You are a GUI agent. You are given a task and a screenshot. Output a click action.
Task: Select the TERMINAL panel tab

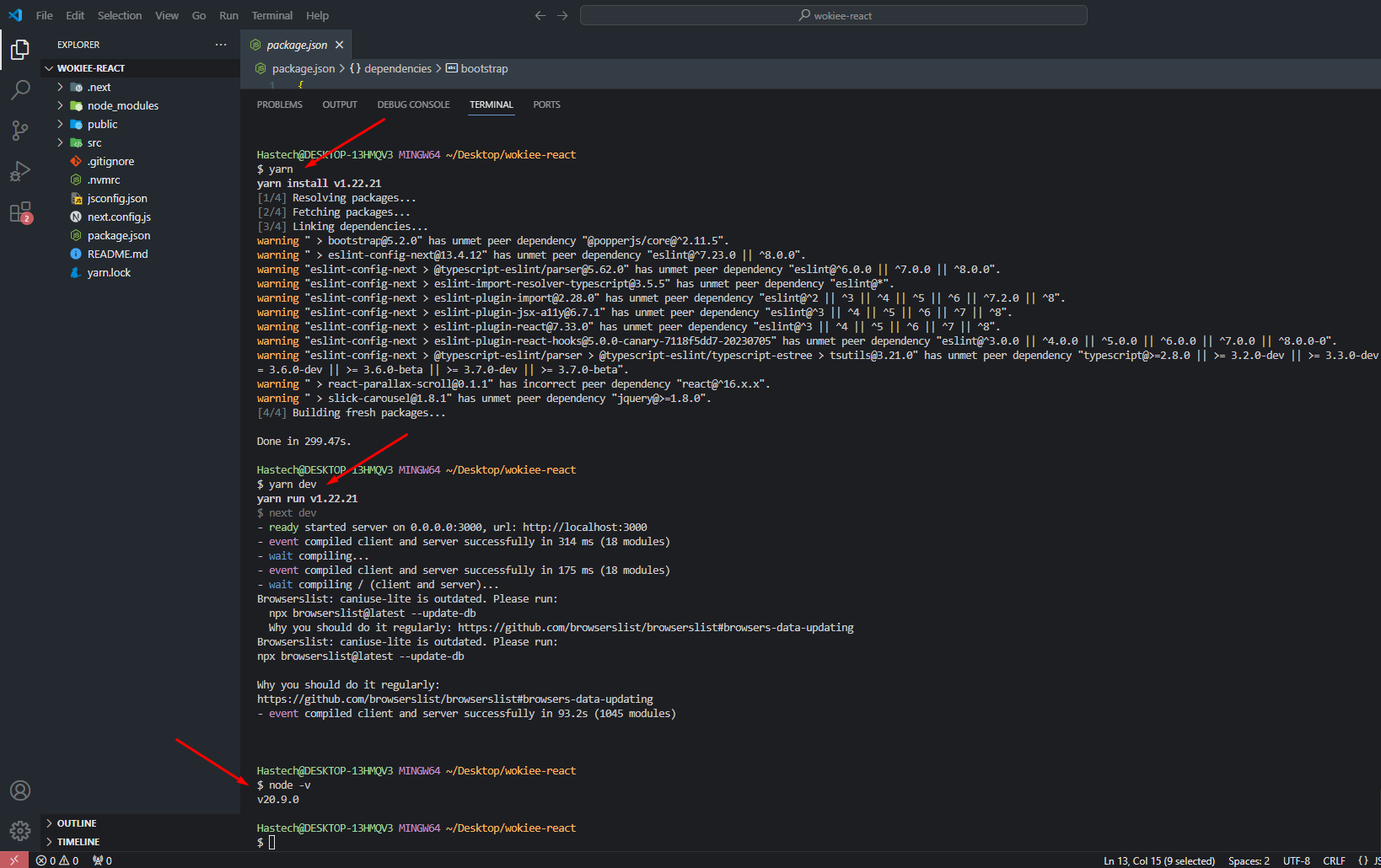tap(491, 104)
